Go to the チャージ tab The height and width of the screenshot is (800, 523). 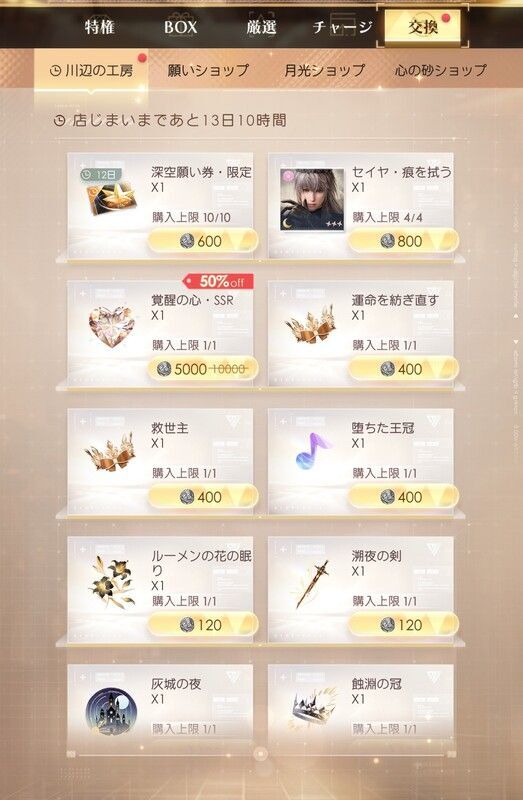pos(342,27)
